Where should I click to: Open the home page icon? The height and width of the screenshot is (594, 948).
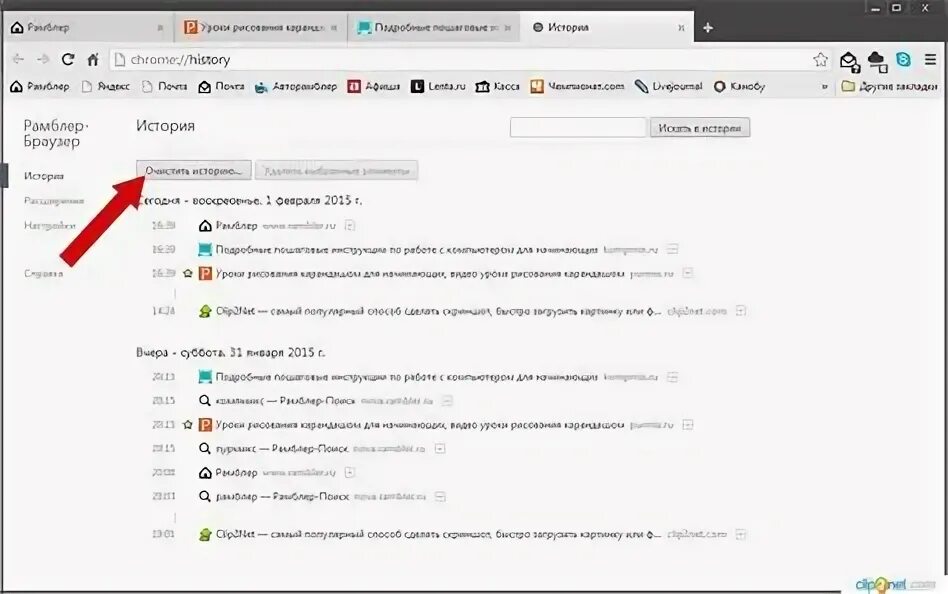click(x=93, y=59)
